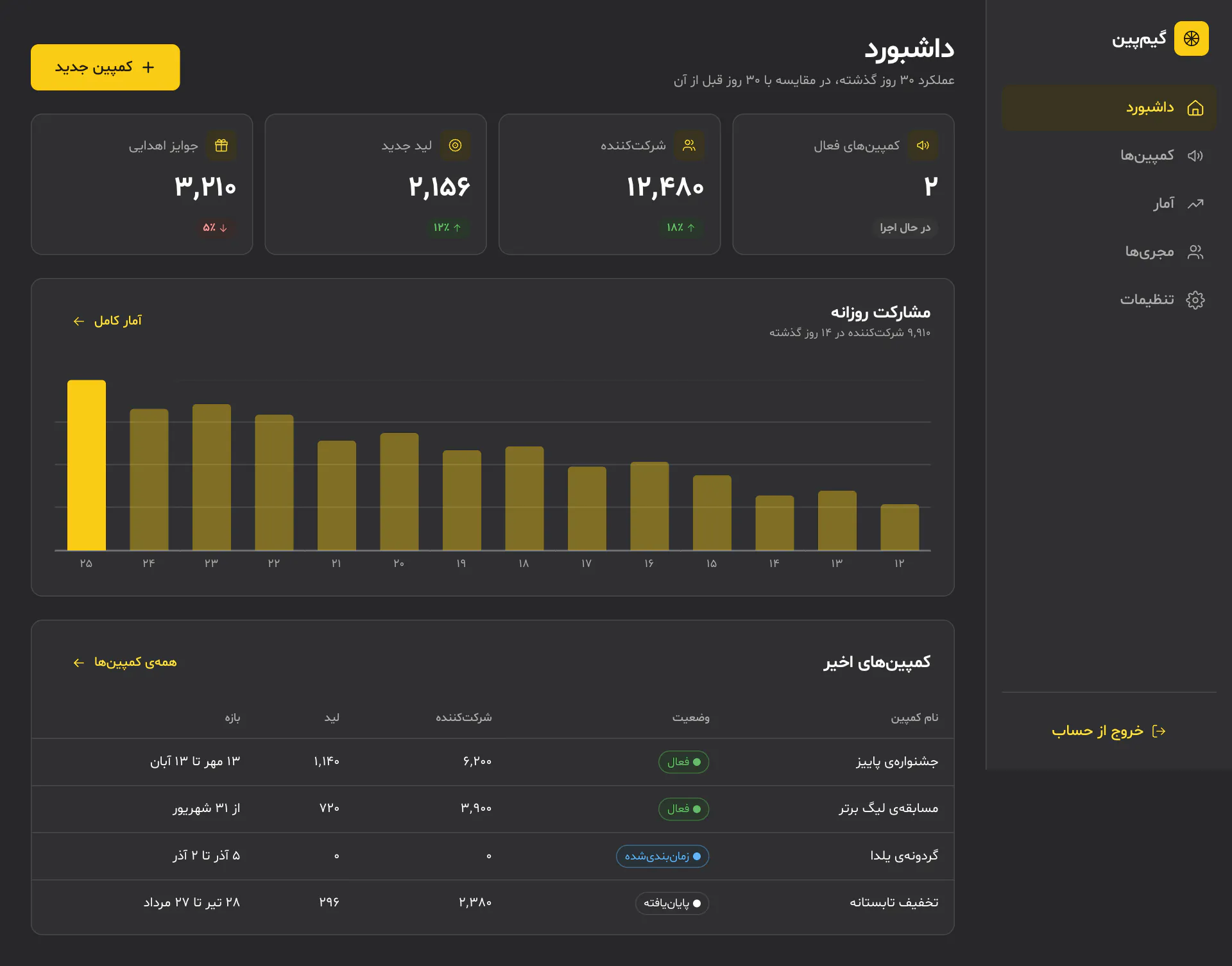Screen dimensions: 1232x966
Task: Click the فعال badge in جشنواره‌ی پاییز row
Action: coord(684,762)
